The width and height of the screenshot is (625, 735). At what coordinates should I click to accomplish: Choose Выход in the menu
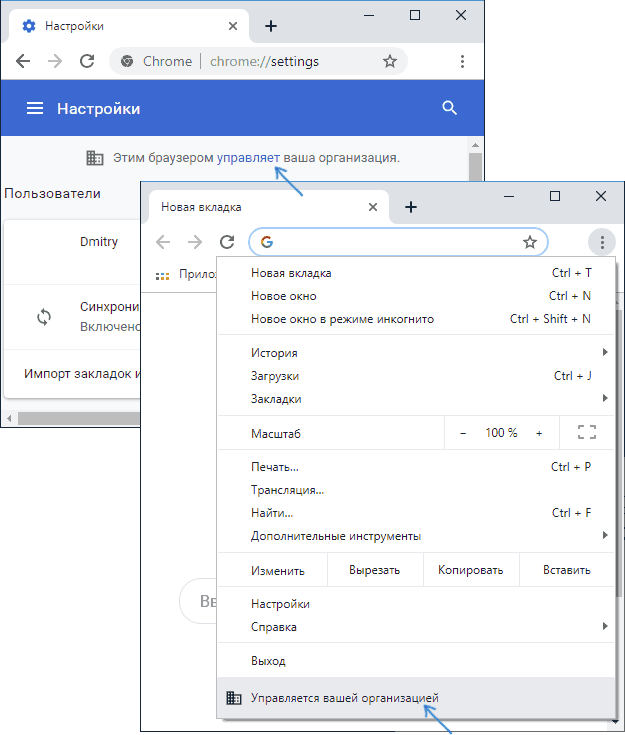[x=416, y=661]
